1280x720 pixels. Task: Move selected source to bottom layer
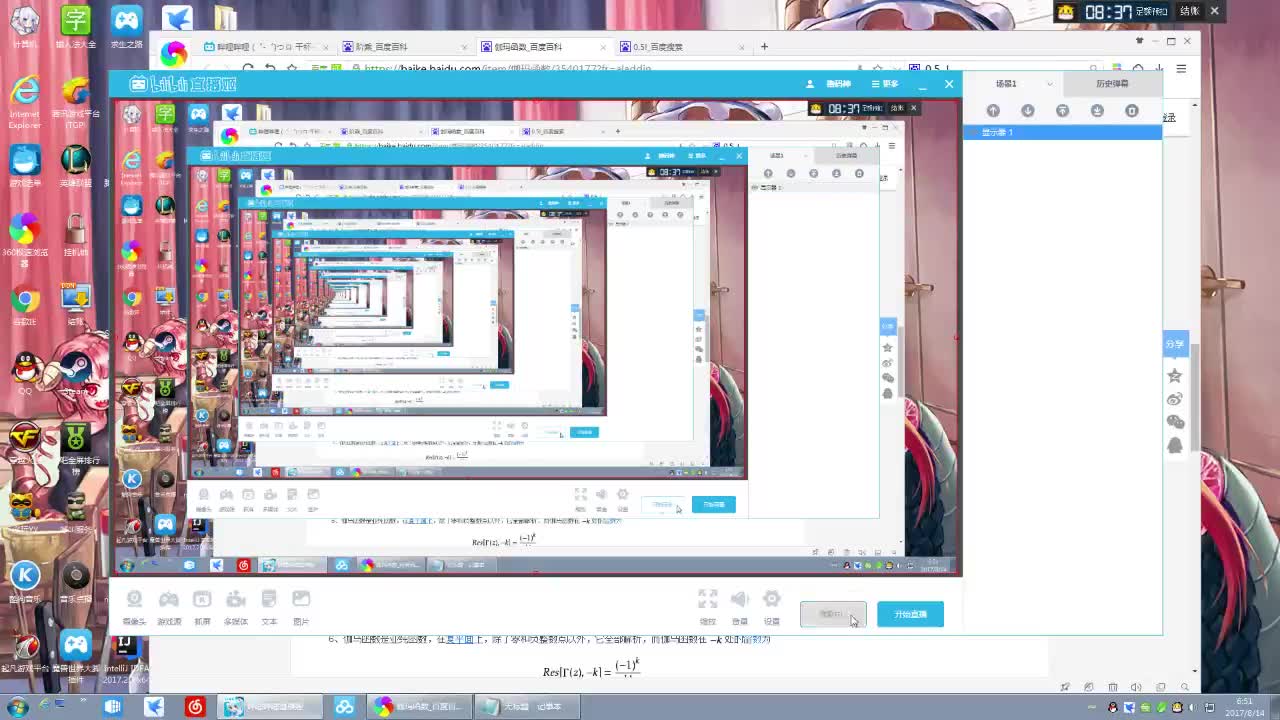[1097, 111]
